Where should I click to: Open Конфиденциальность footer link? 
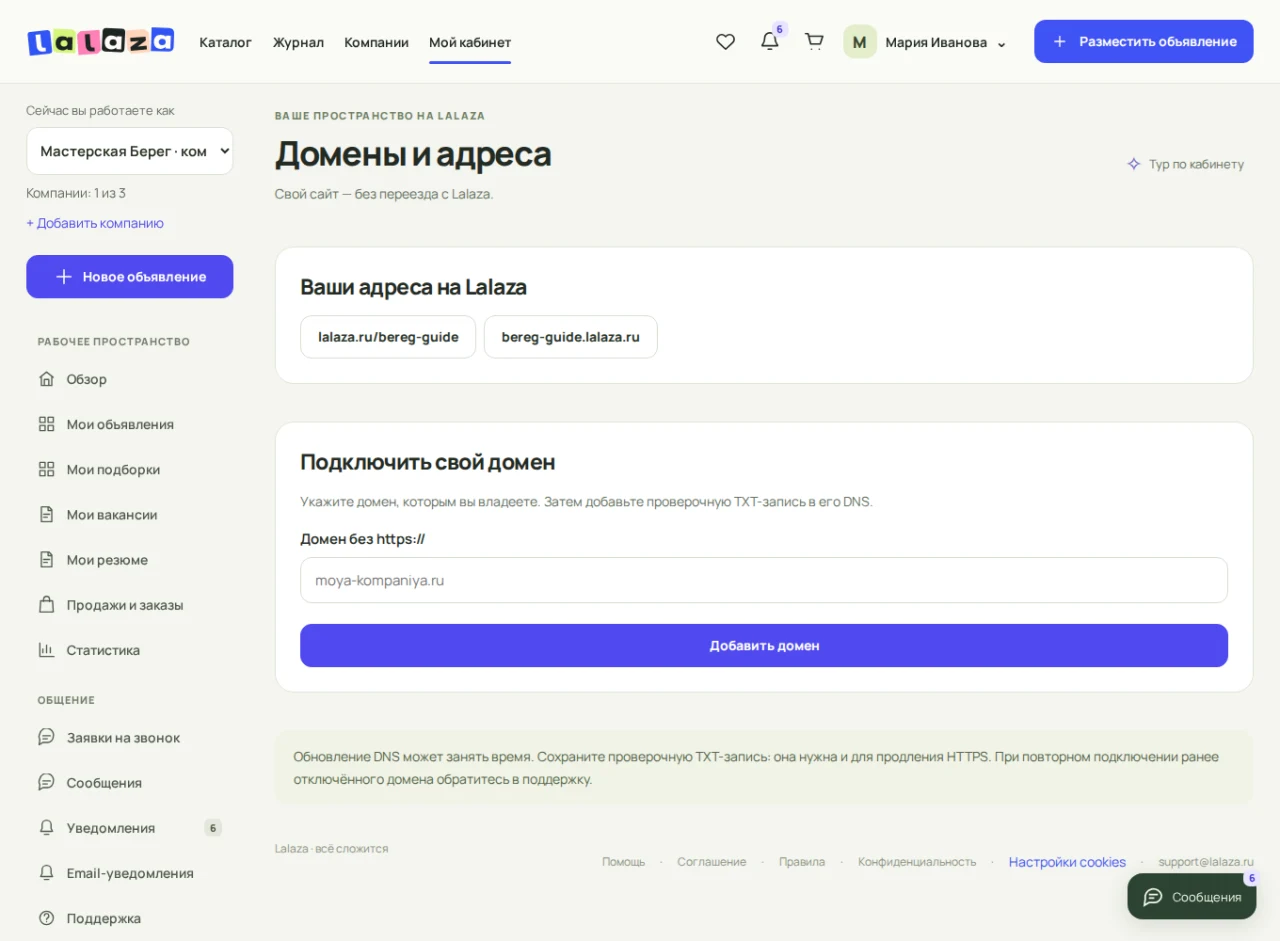click(x=917, y=862)
